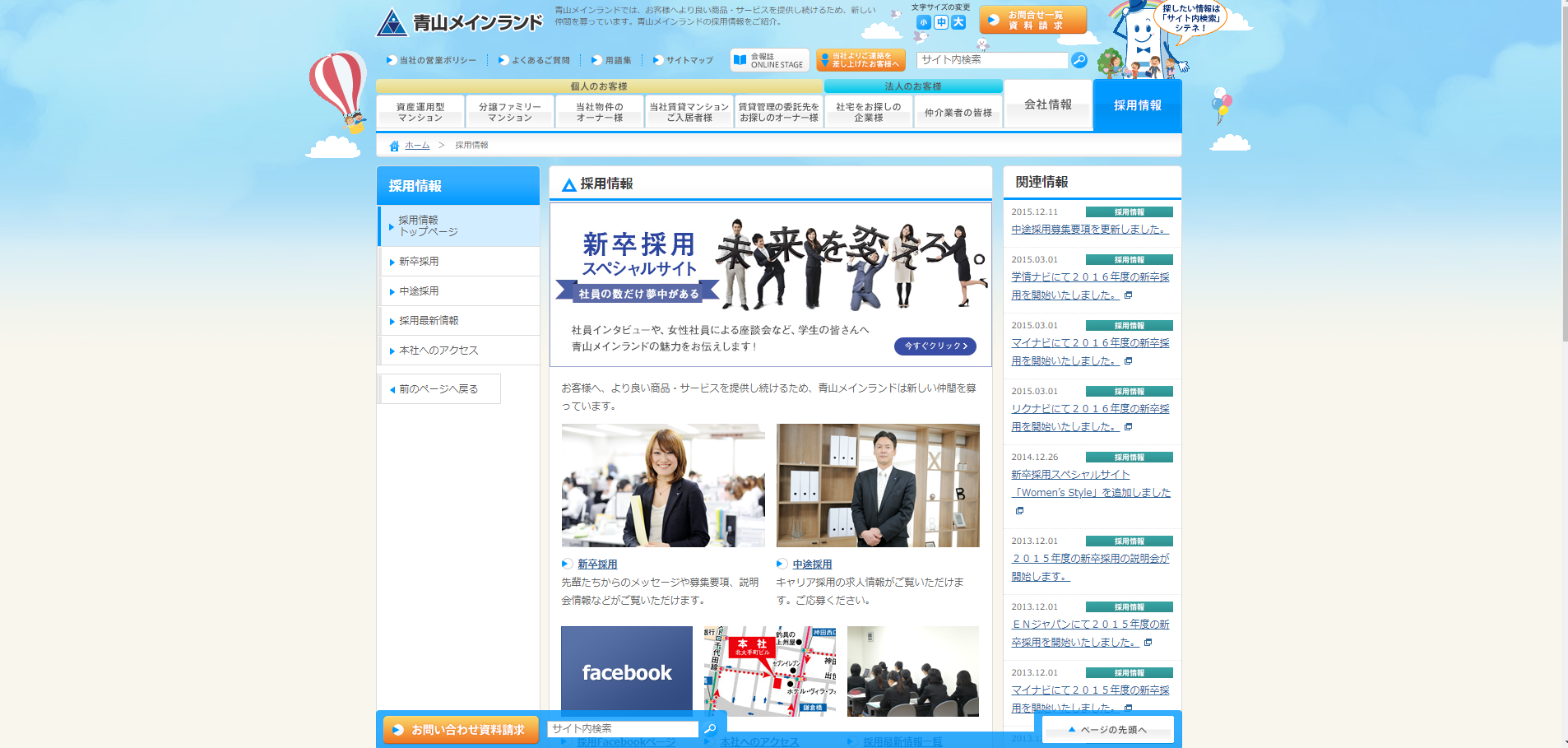The image size is (1568, 748).
Task: Click the arrow icon before 新卒採用 link
Action: click(x=567, y=564)
